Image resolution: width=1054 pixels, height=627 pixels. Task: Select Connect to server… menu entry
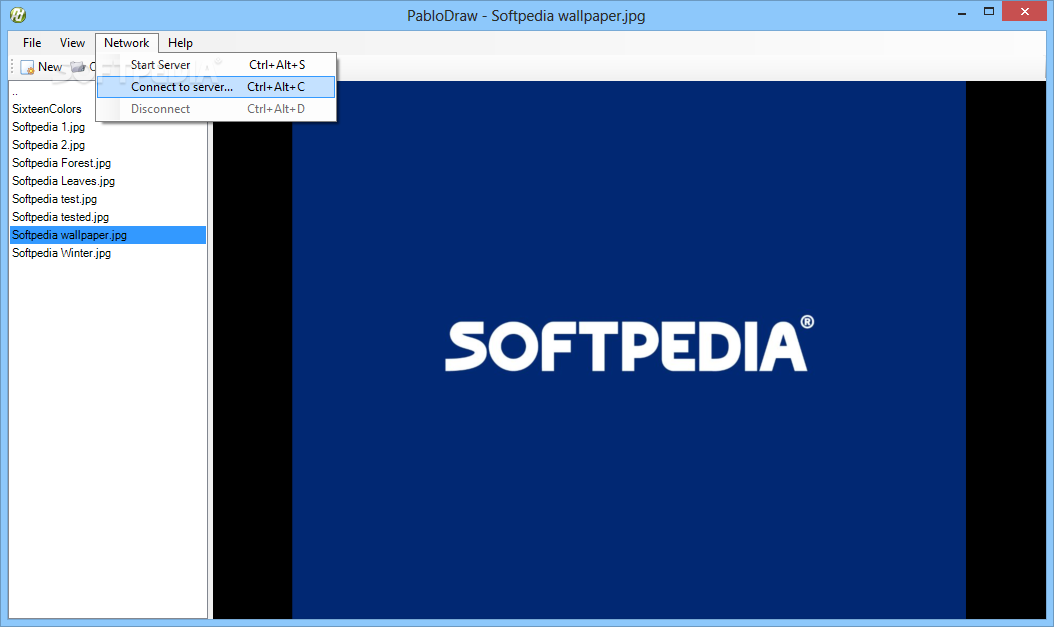(216, 87)
